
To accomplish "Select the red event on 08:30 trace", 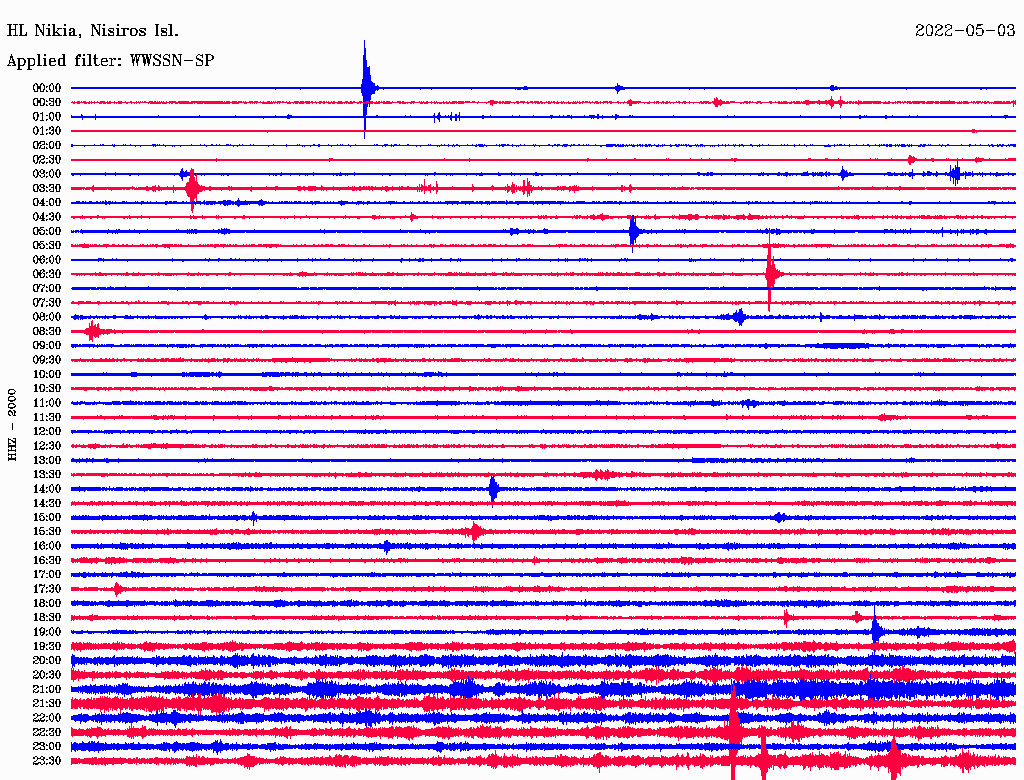I will pyautogui.click(x=93, y=331).
